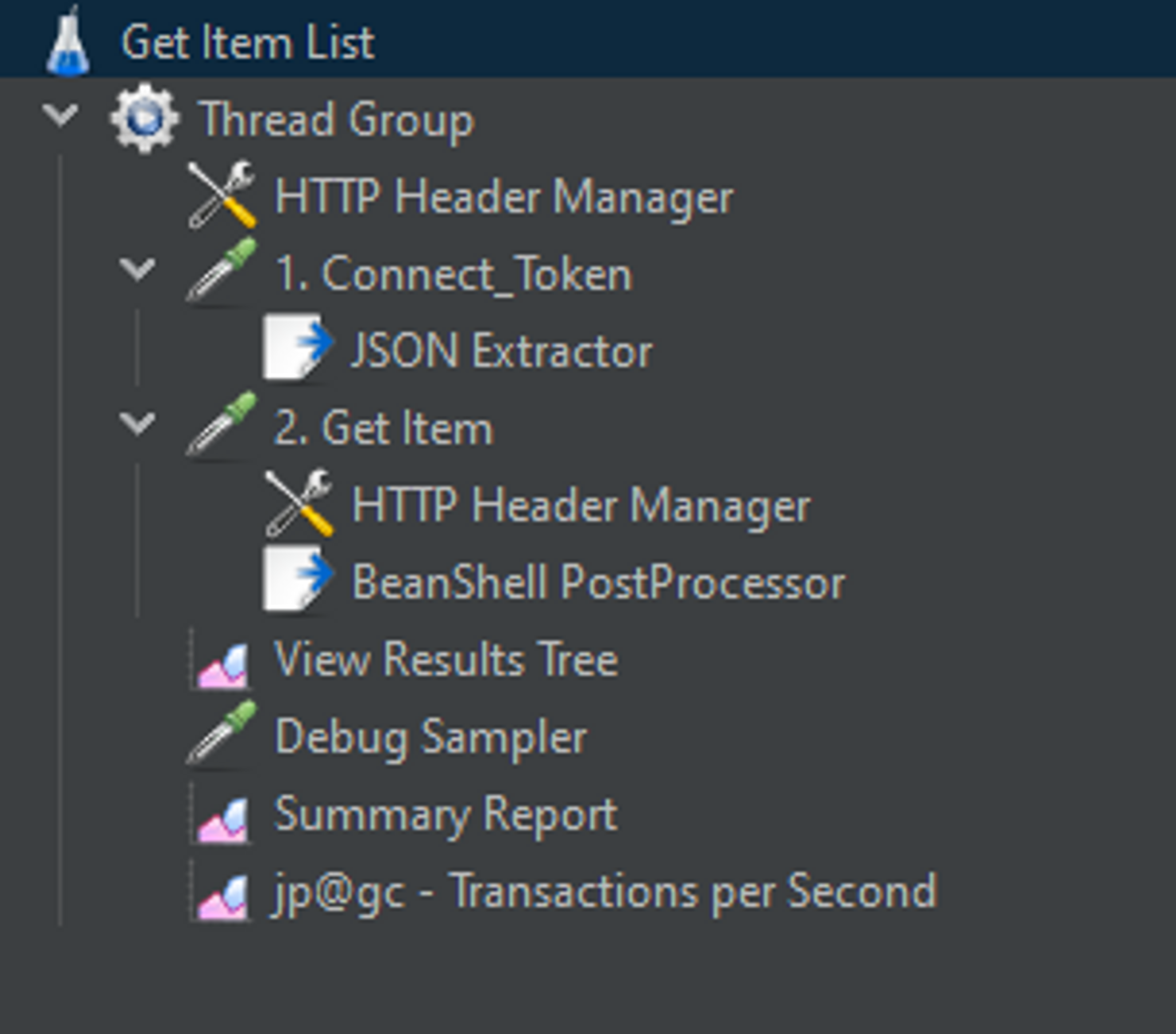Collapse the 2. Get Item node
The height and width of the screenshot is (1034, 1176).
138,423
